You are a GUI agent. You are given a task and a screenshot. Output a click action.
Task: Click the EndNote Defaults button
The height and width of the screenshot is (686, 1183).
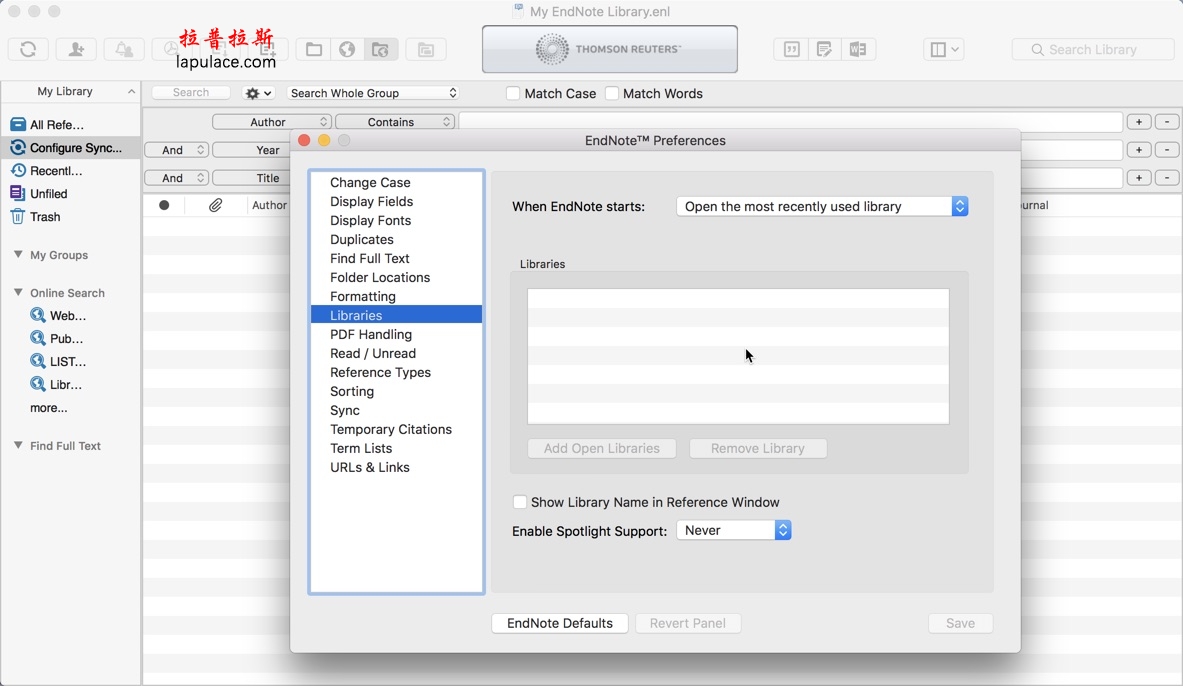click(x=560, y=623)
